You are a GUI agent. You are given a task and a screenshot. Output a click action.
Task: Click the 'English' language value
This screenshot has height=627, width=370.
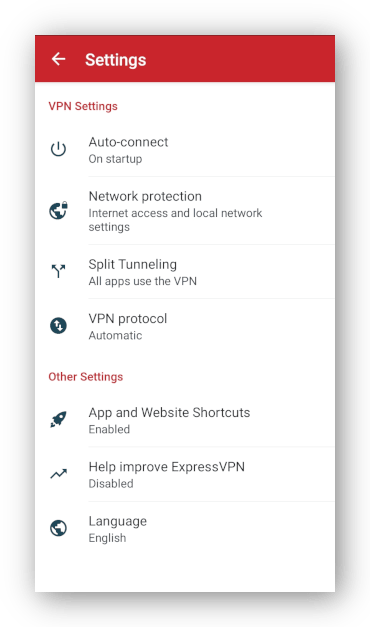[107, 538]
